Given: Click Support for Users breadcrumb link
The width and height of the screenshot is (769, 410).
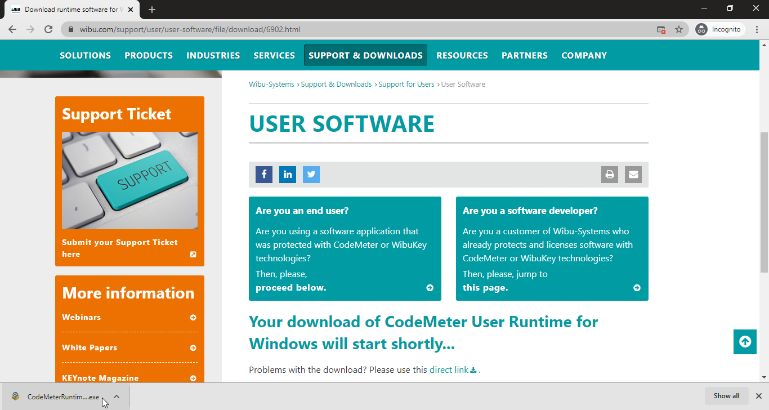Looking at the screenshot, I should pos(406,84).
